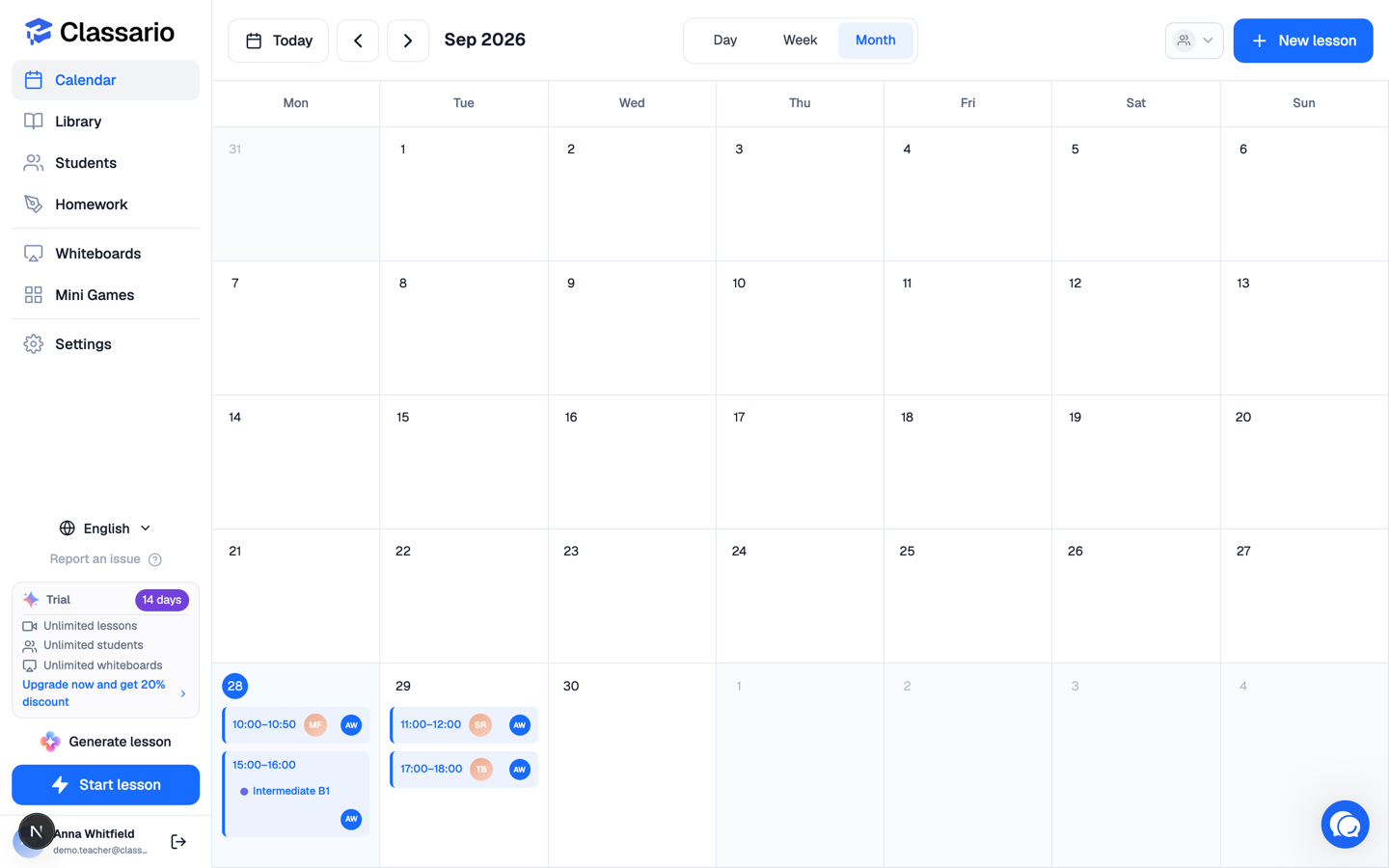Open the English language dropdown
The image size is (1389, 868).
click(105, 529)
